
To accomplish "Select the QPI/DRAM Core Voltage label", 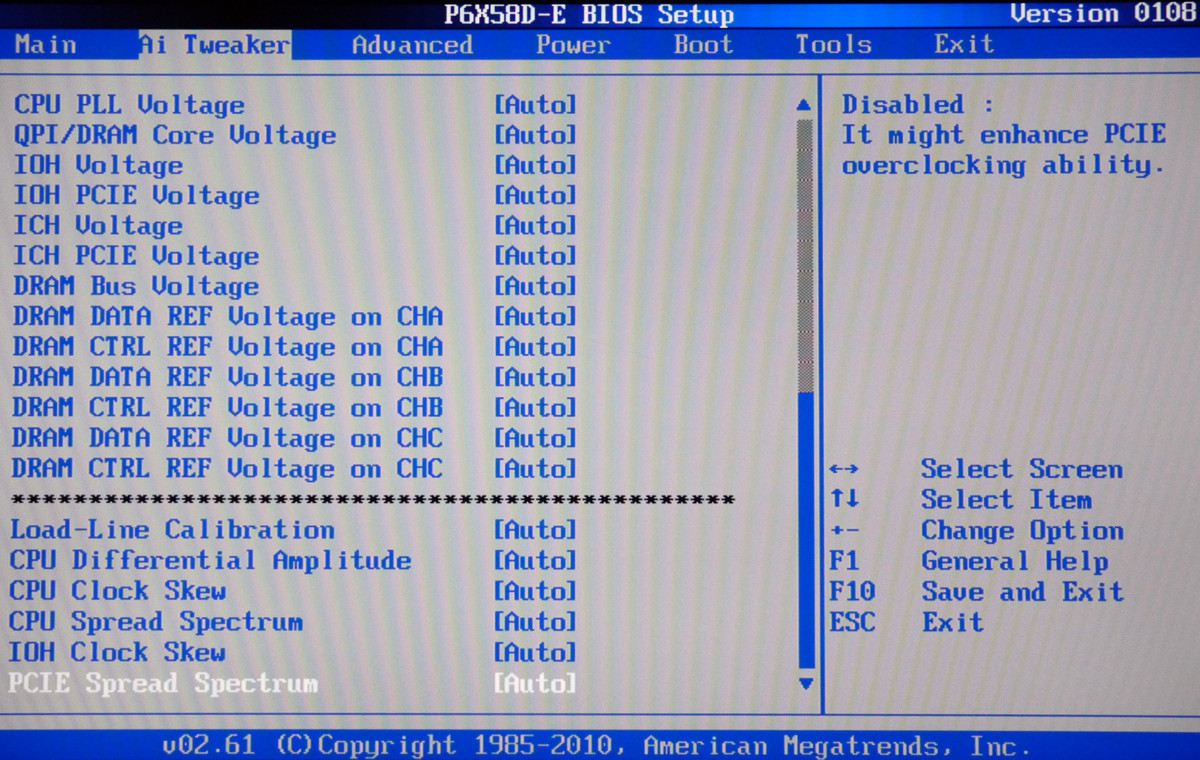I will point(175,135).
